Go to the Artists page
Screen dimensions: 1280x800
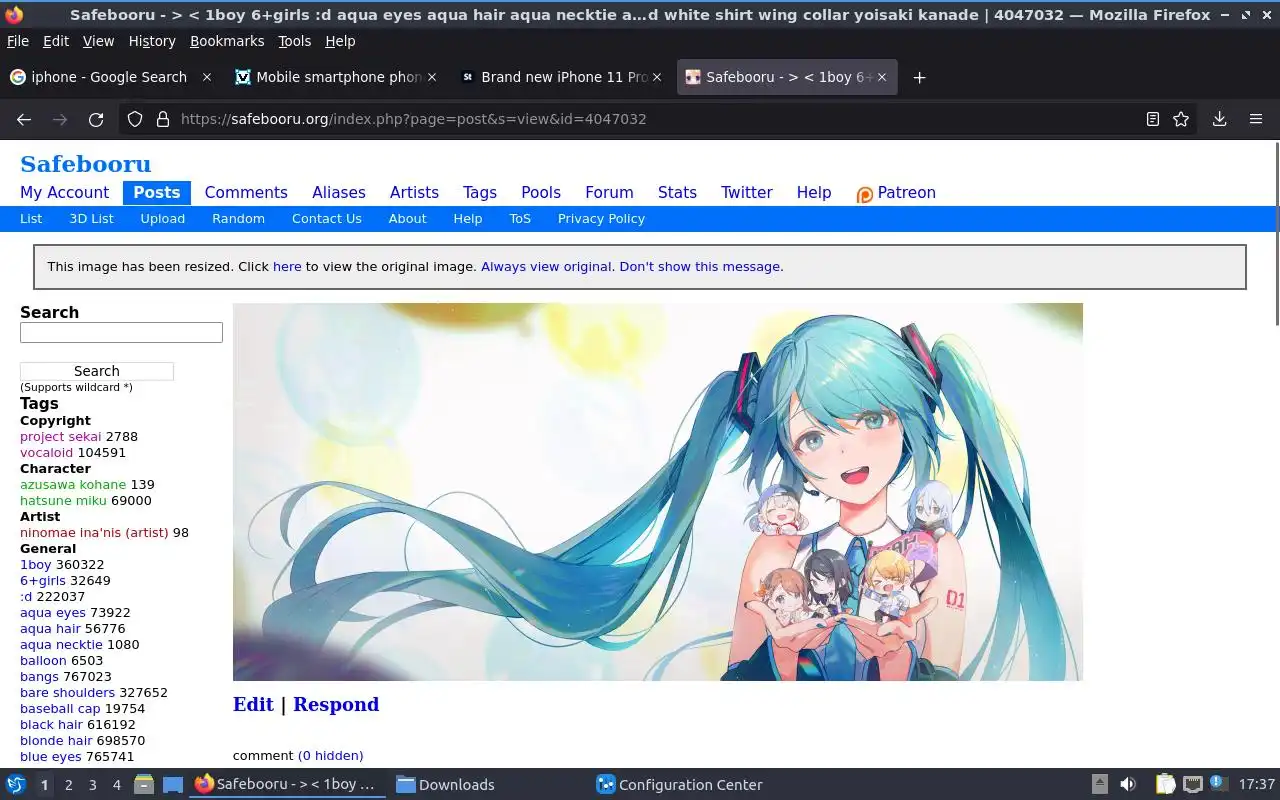coord(414,193)
